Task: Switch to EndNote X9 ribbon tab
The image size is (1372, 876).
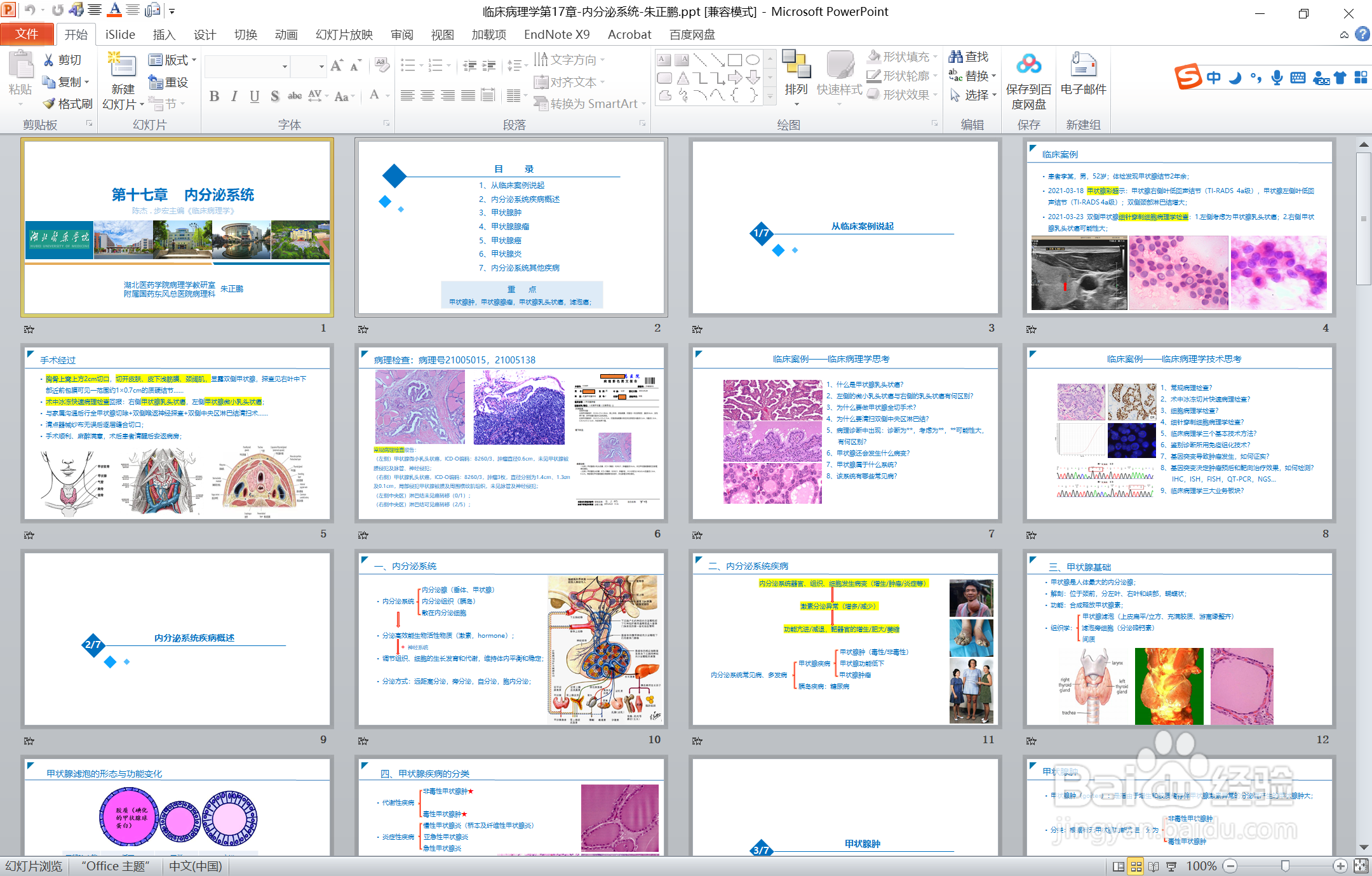Action: coord(556,34)
